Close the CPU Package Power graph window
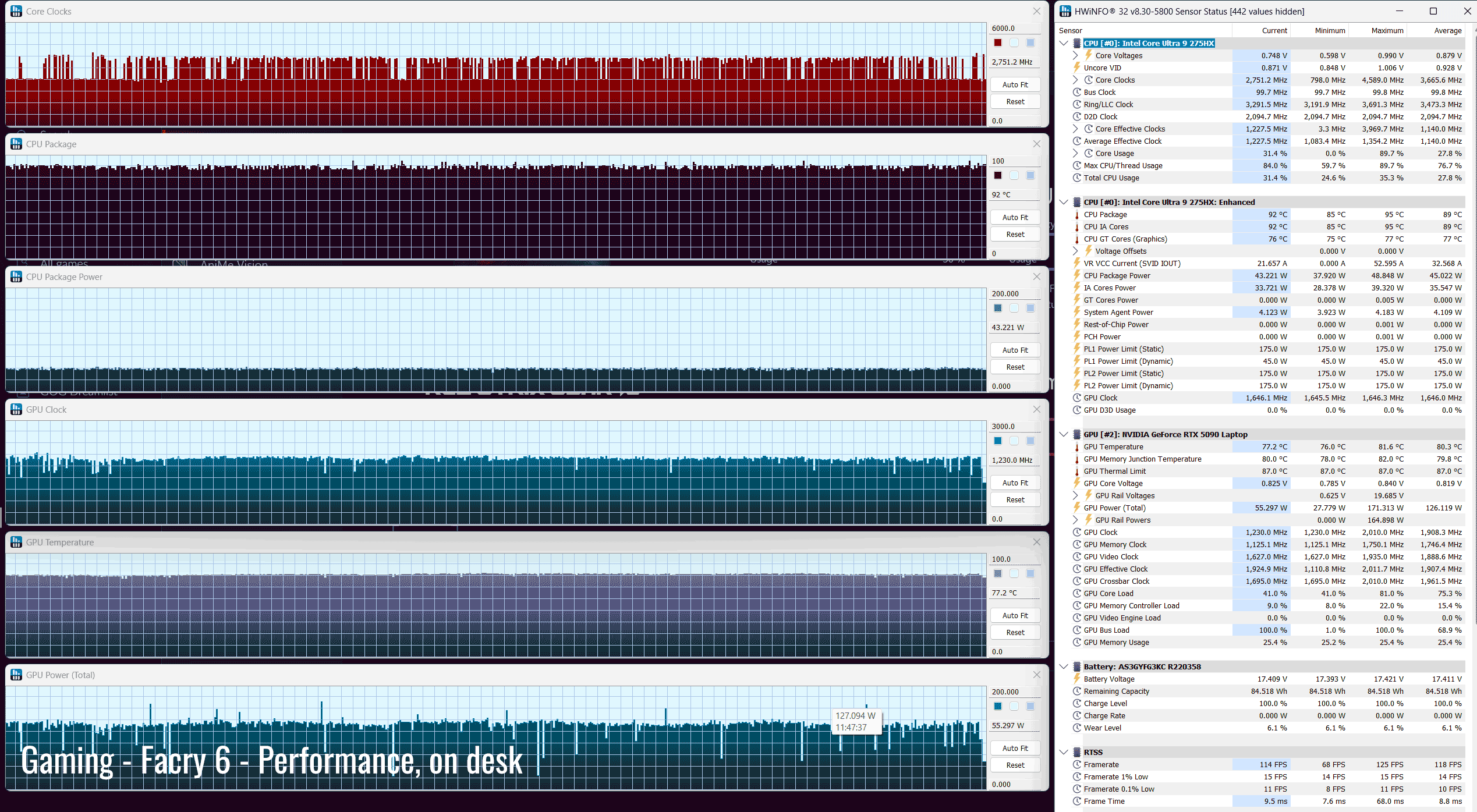This screenshot has height=812, width=1477. tap(1036, 277)
